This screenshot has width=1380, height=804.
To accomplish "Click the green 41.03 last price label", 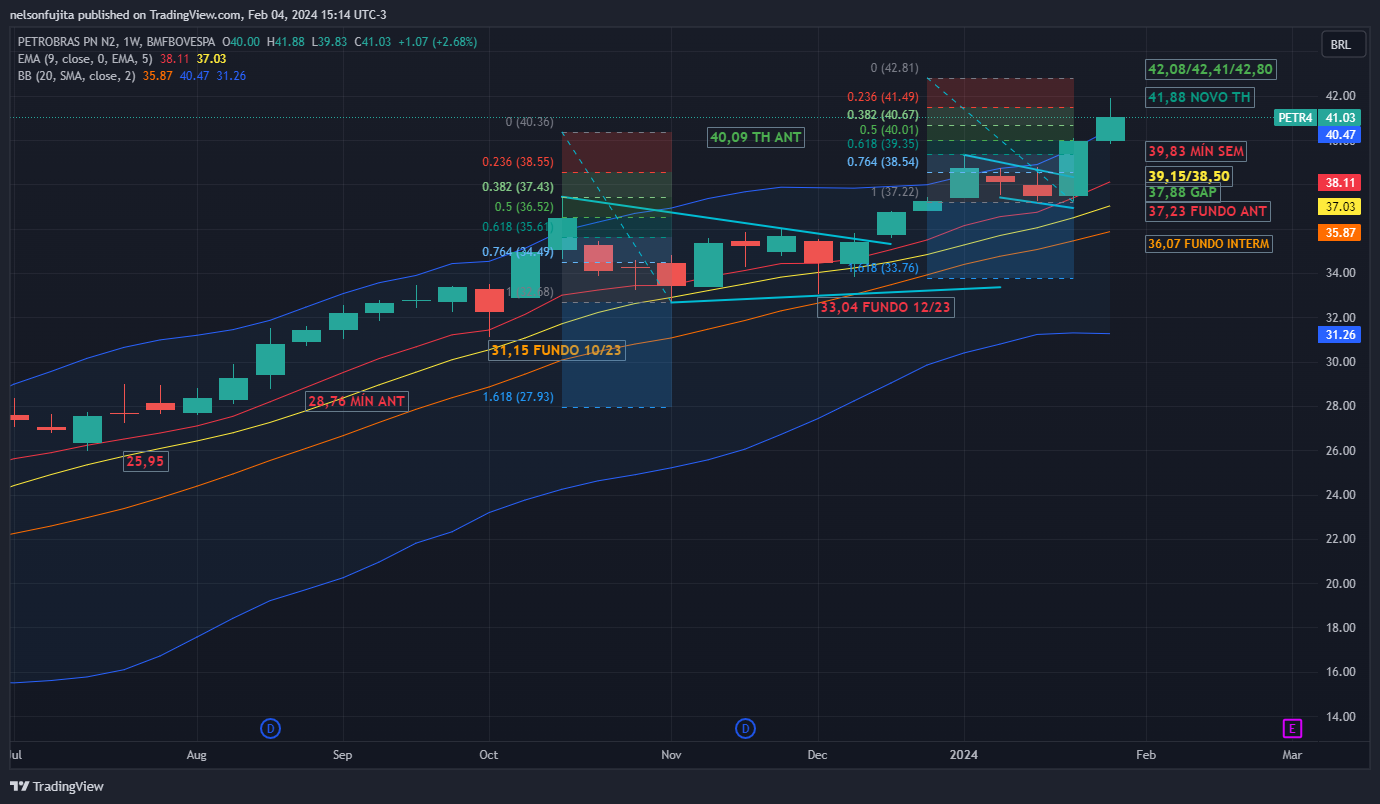I will (1340, 118).
